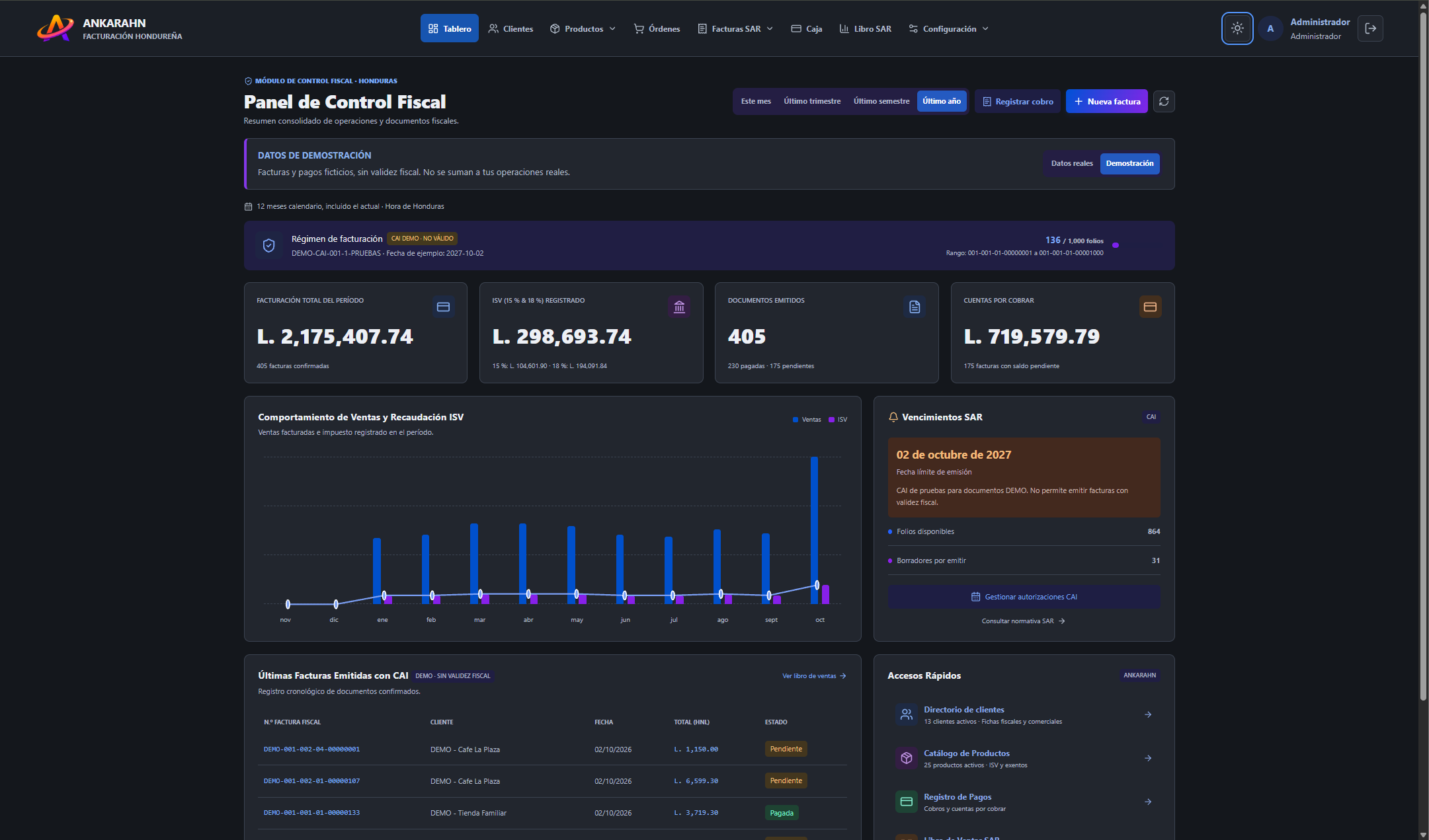
Task: Click the Registro de Pagos card icon
Action: pos(907,802)
